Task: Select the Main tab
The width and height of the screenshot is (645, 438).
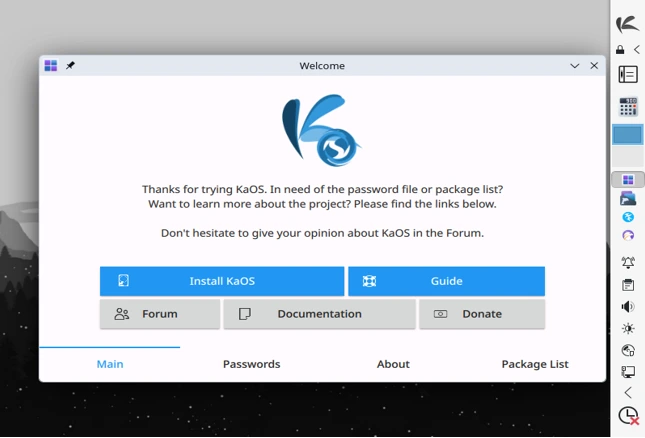Action: [x=110, y=364]
